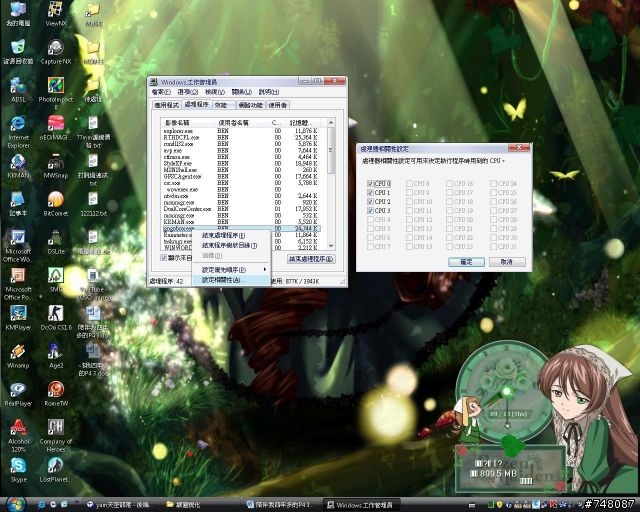Screen dimensions: 640x512
Task: Open the ViewNX desktop shortcut
Action: pyautogui.click(x=56, y=13)
